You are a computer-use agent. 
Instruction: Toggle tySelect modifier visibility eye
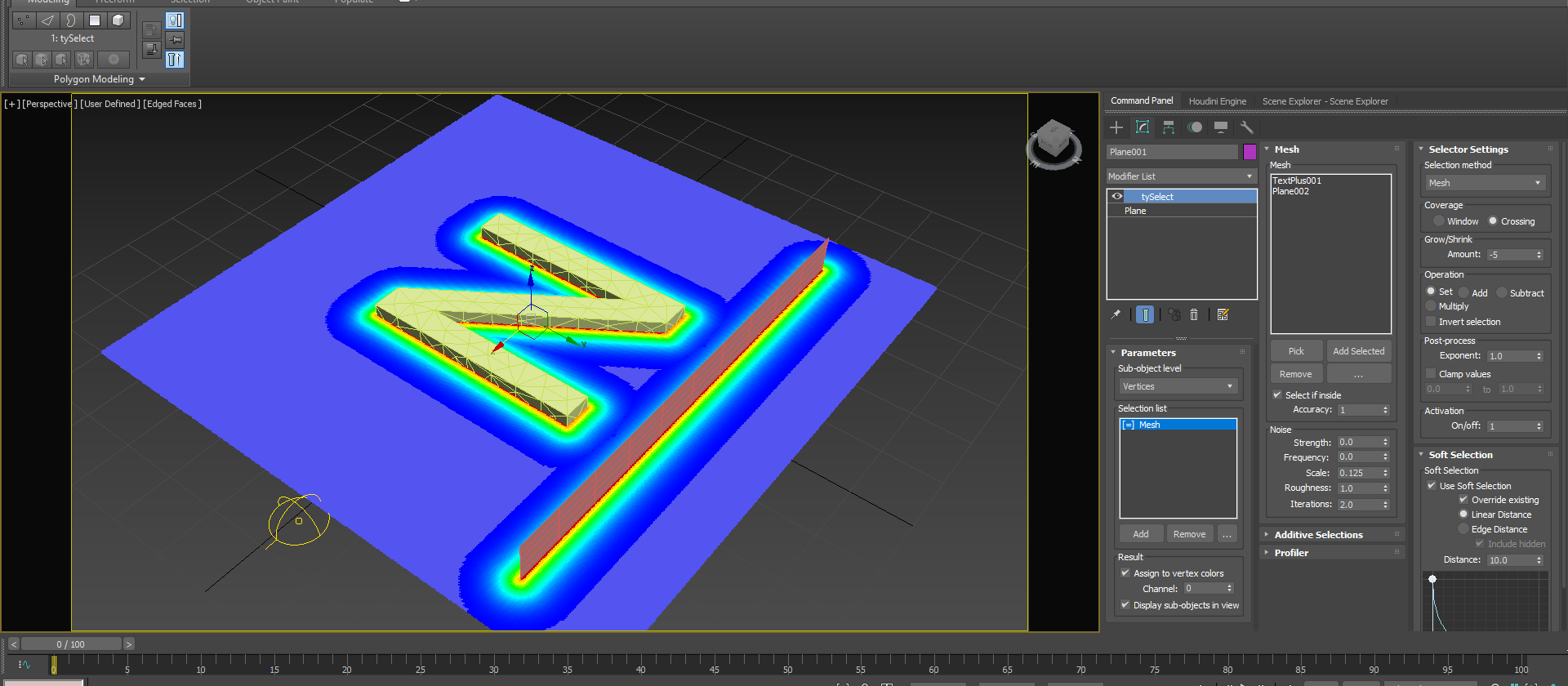point(1116,197)
